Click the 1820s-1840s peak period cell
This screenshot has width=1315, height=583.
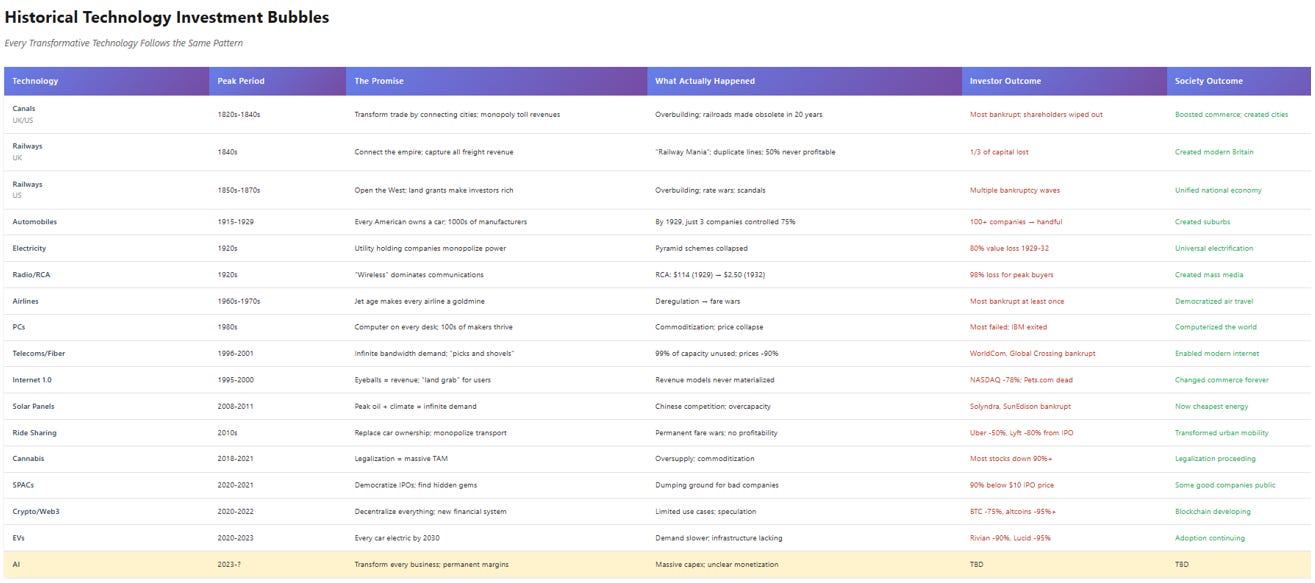[x=278, y=114]
